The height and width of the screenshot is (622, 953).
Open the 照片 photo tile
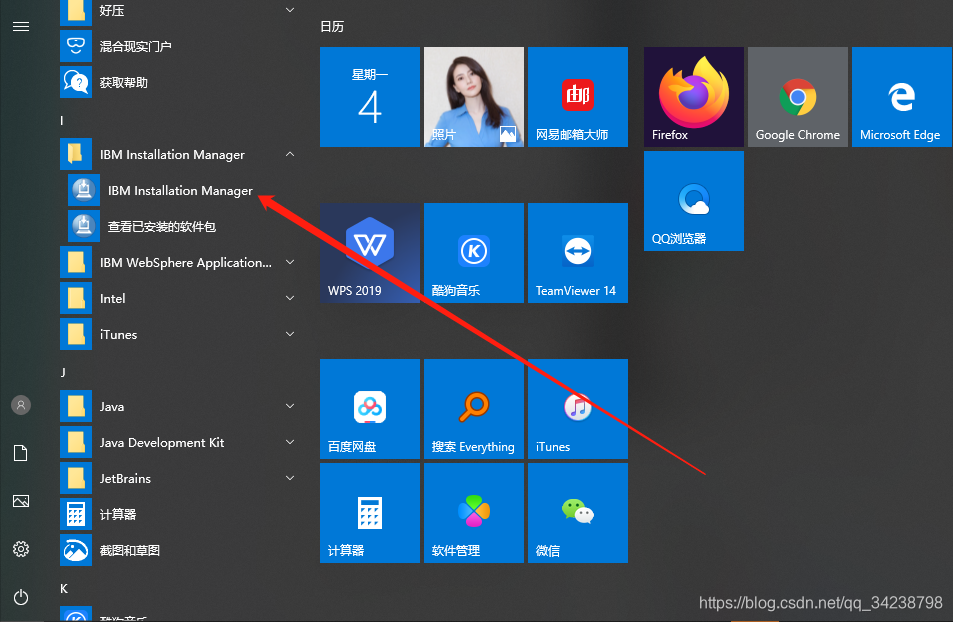(x=473, y=97)
